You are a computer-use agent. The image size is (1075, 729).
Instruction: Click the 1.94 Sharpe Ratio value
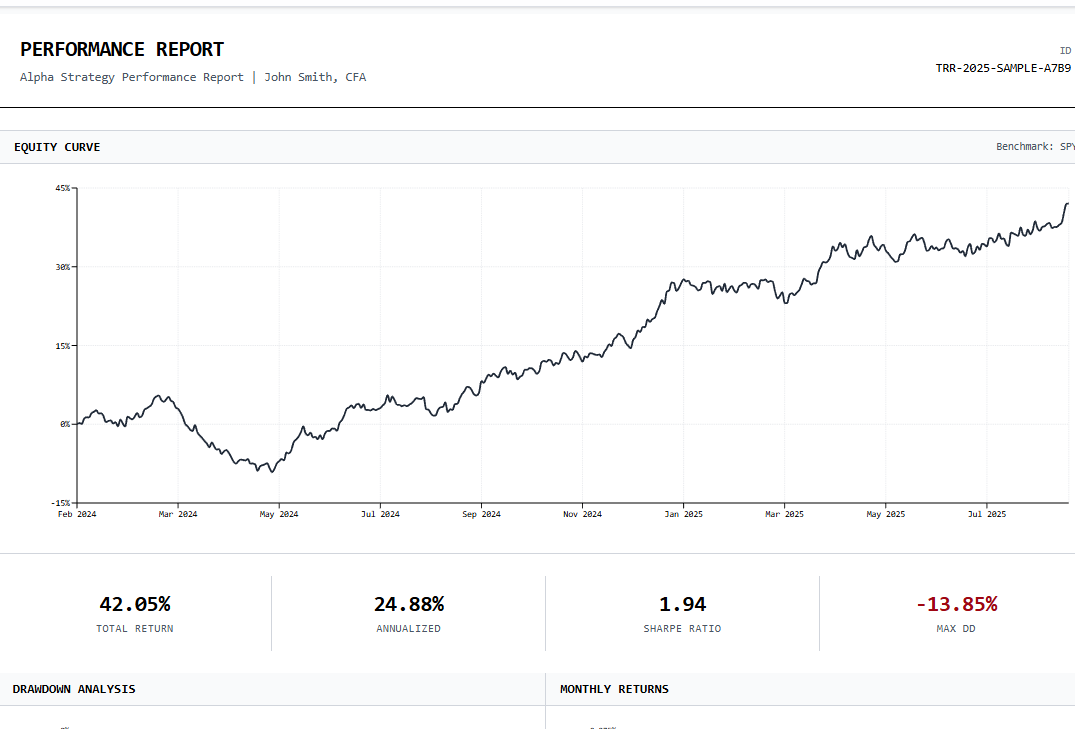point(682,604)
